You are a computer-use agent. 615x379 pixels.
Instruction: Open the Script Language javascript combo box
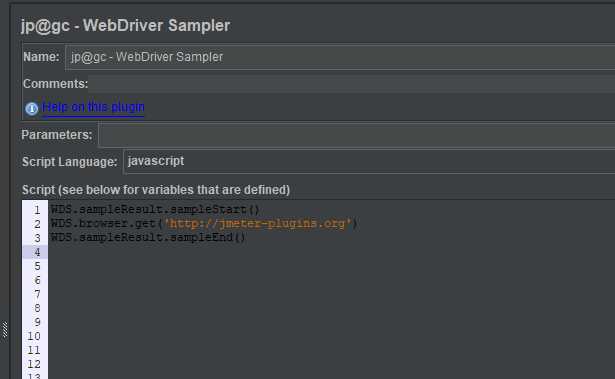(369, 162)
